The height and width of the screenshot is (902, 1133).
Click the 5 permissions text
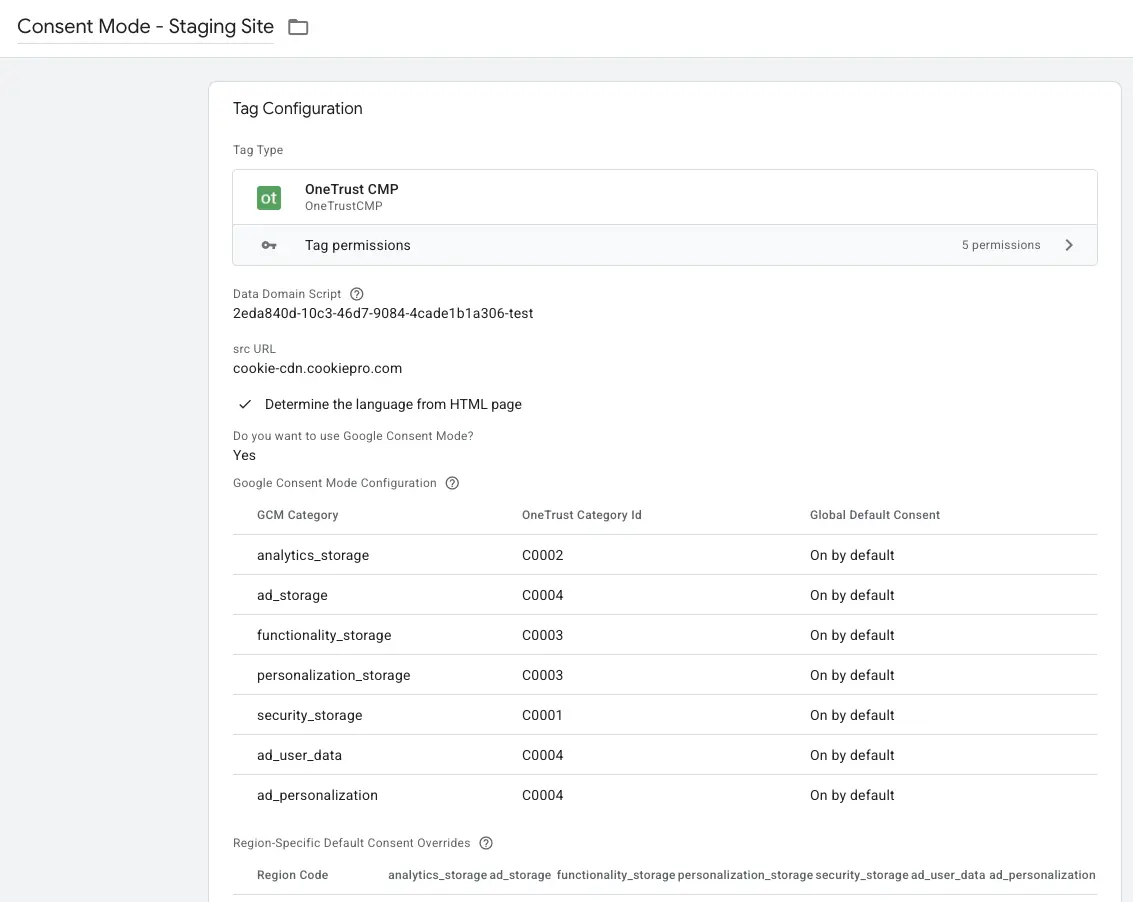click(x=1001, y=245)
